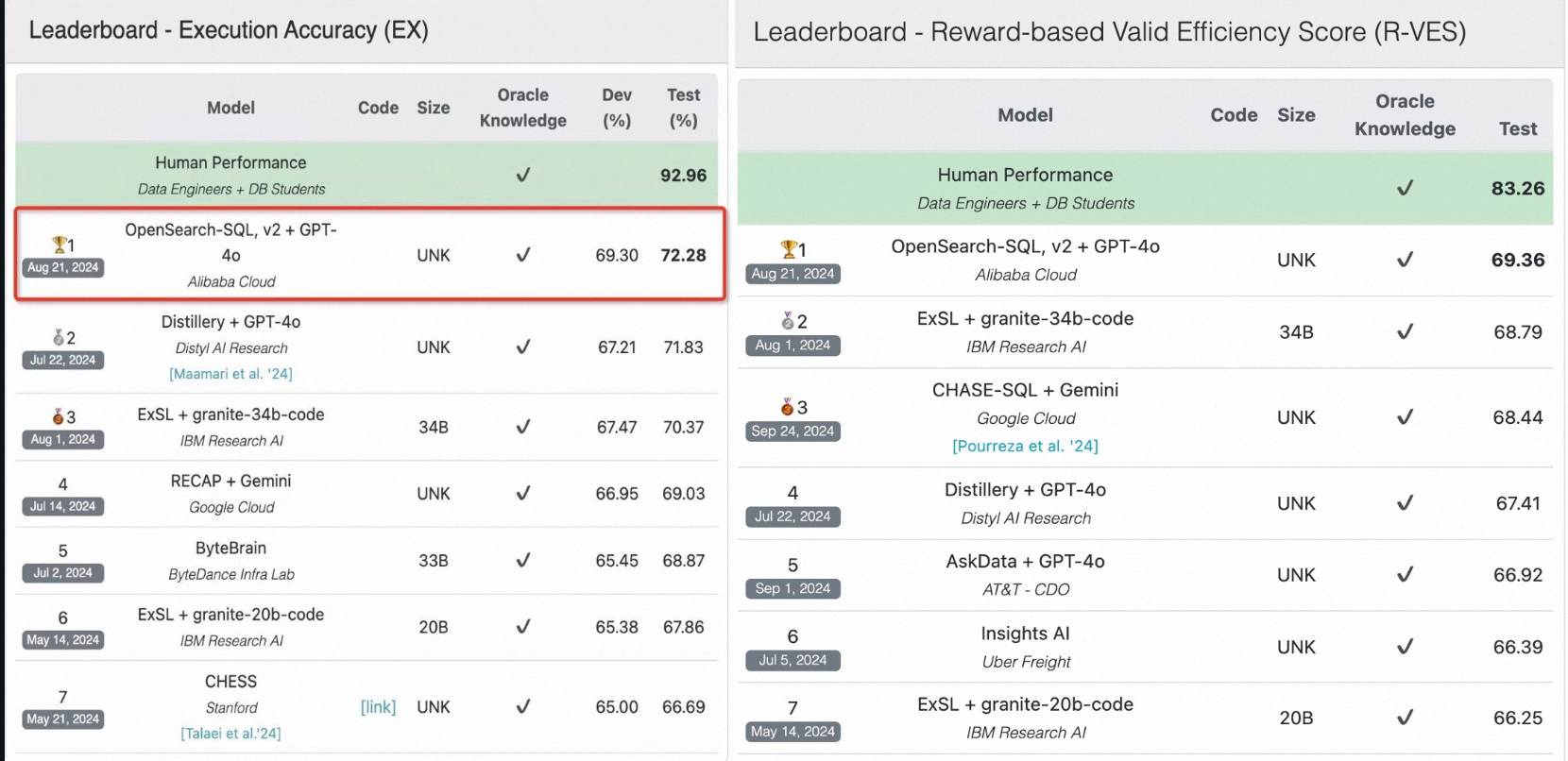Select the red-highlighted OpenSearch-SQL 72.28 score
Image resolution: width=1568 pixels, height=761 pixels.
coord(683,255)
